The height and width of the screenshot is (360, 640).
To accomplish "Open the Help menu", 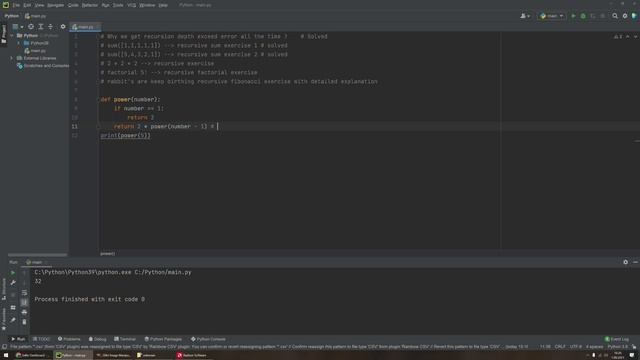I will [163, 5].
